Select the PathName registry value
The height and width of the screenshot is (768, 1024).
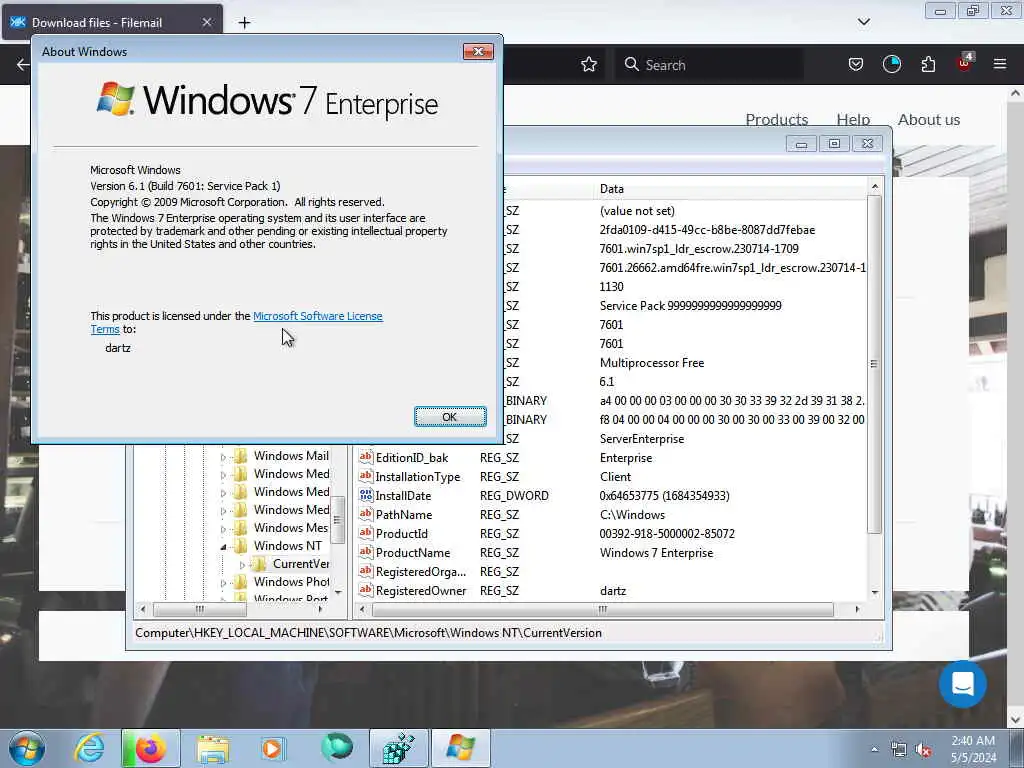coord(404,515)
